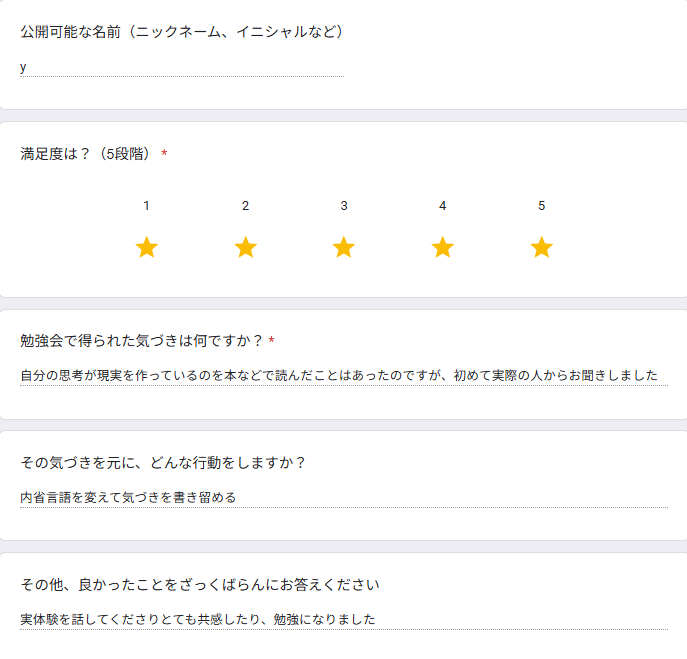This screenshot has height=659, width=687.
Task: Click the number 2 rating label
Action: [245, 206]
